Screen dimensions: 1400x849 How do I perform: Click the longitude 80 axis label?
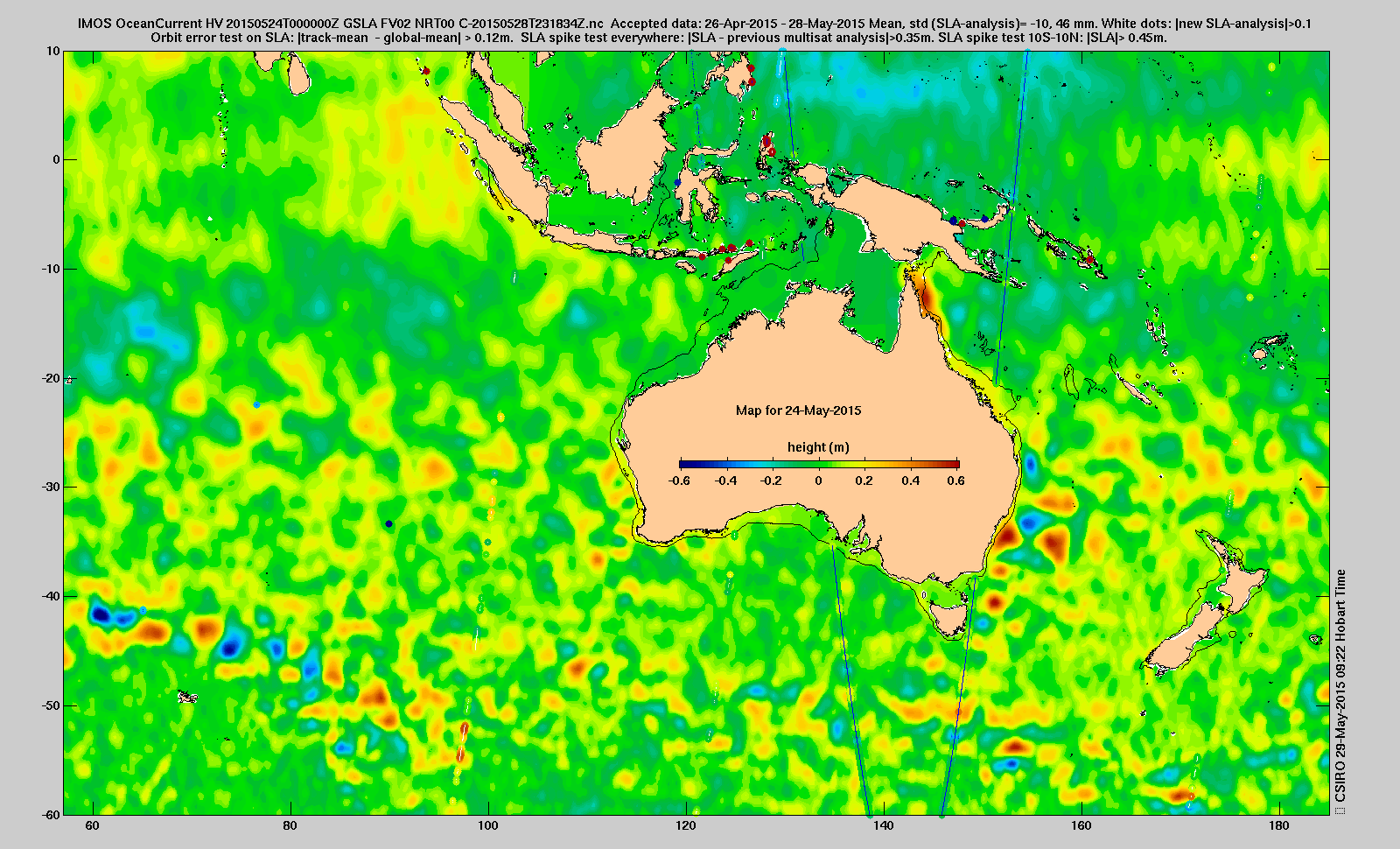[290, 825]
